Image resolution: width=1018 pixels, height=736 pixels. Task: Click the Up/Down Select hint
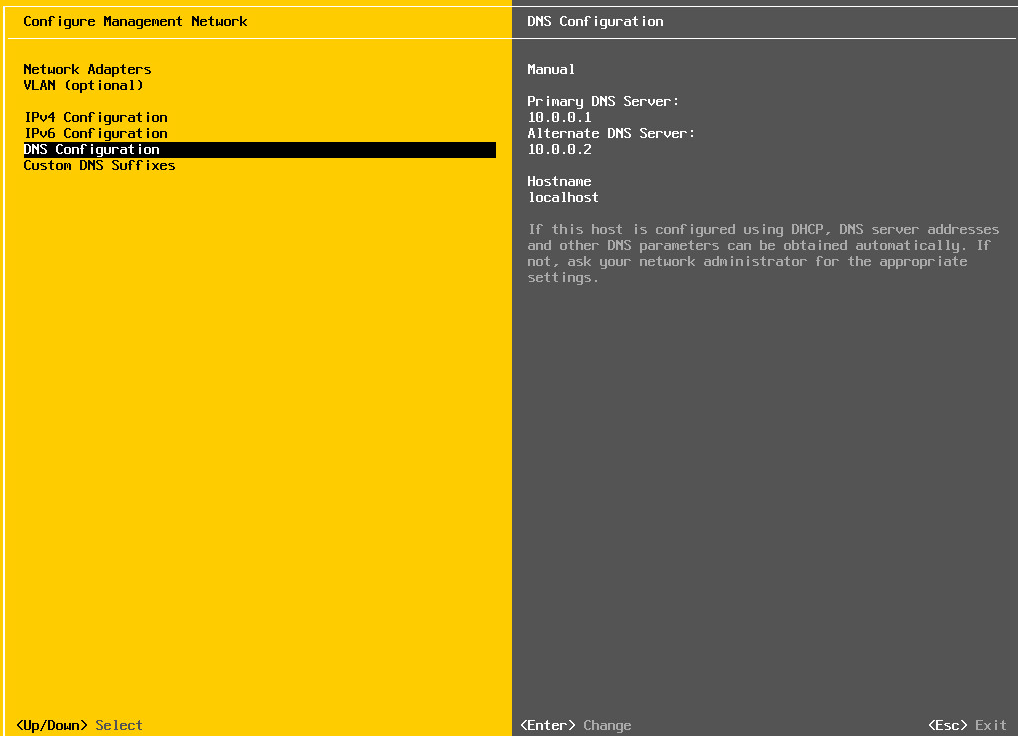coord(79,726)
